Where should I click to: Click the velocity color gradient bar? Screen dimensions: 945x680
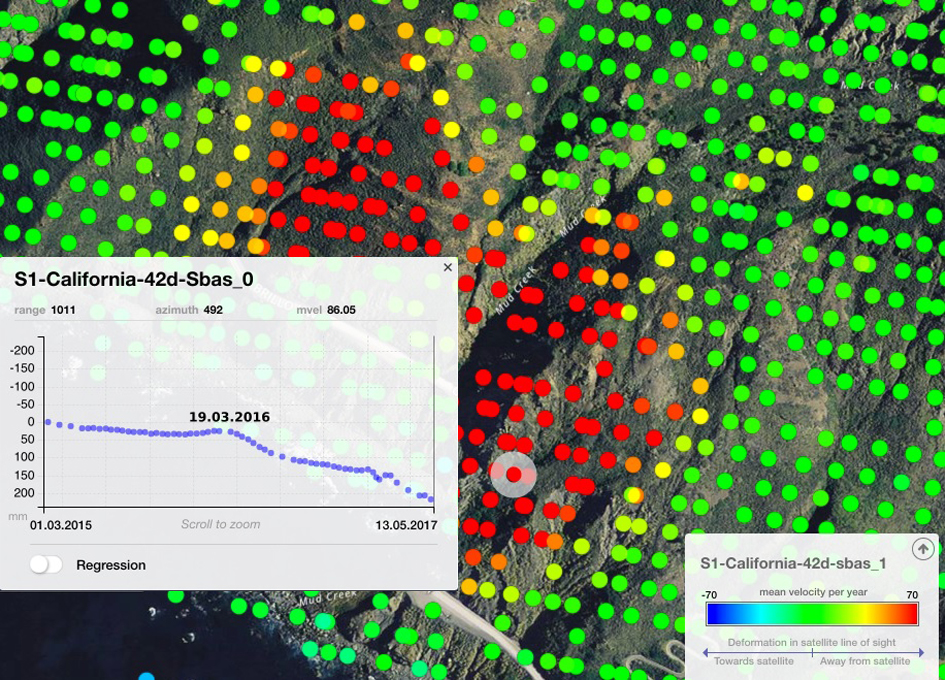(811, 614)
